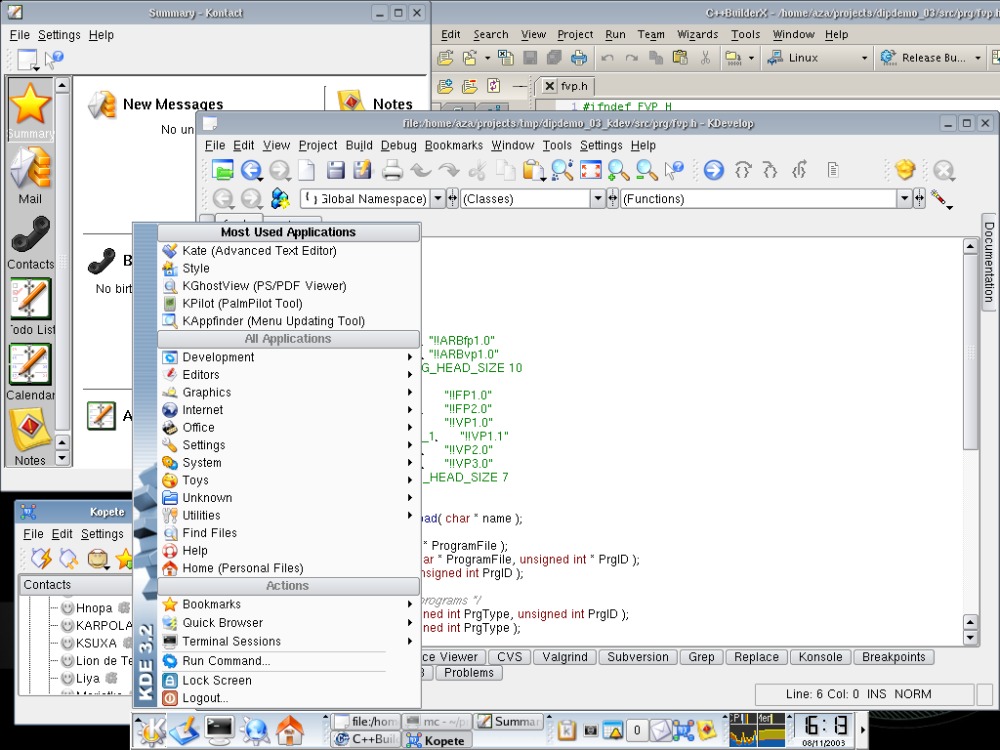Image resolution: width=1000 pixels, height=750 pixels.
Task: Choose Run Command from K menu
Action: 288,661
